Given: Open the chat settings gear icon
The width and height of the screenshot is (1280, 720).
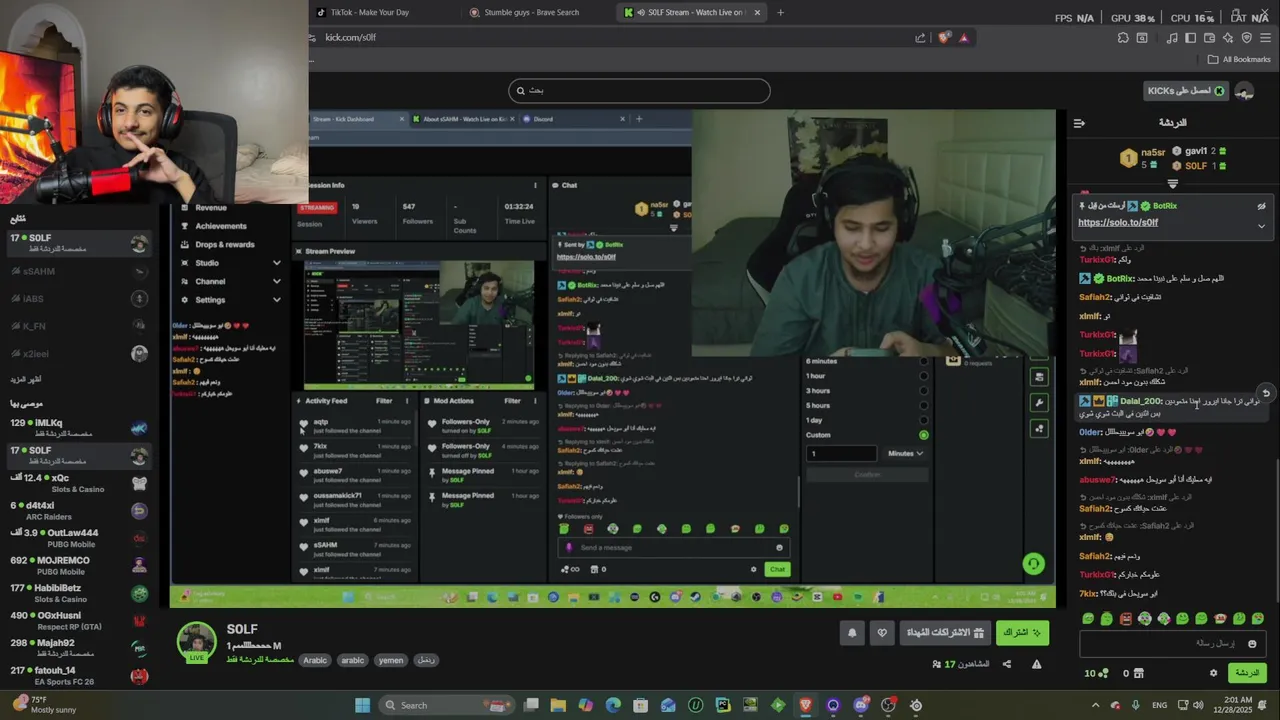Looking at the screenshot, I should coord(1213,673).
